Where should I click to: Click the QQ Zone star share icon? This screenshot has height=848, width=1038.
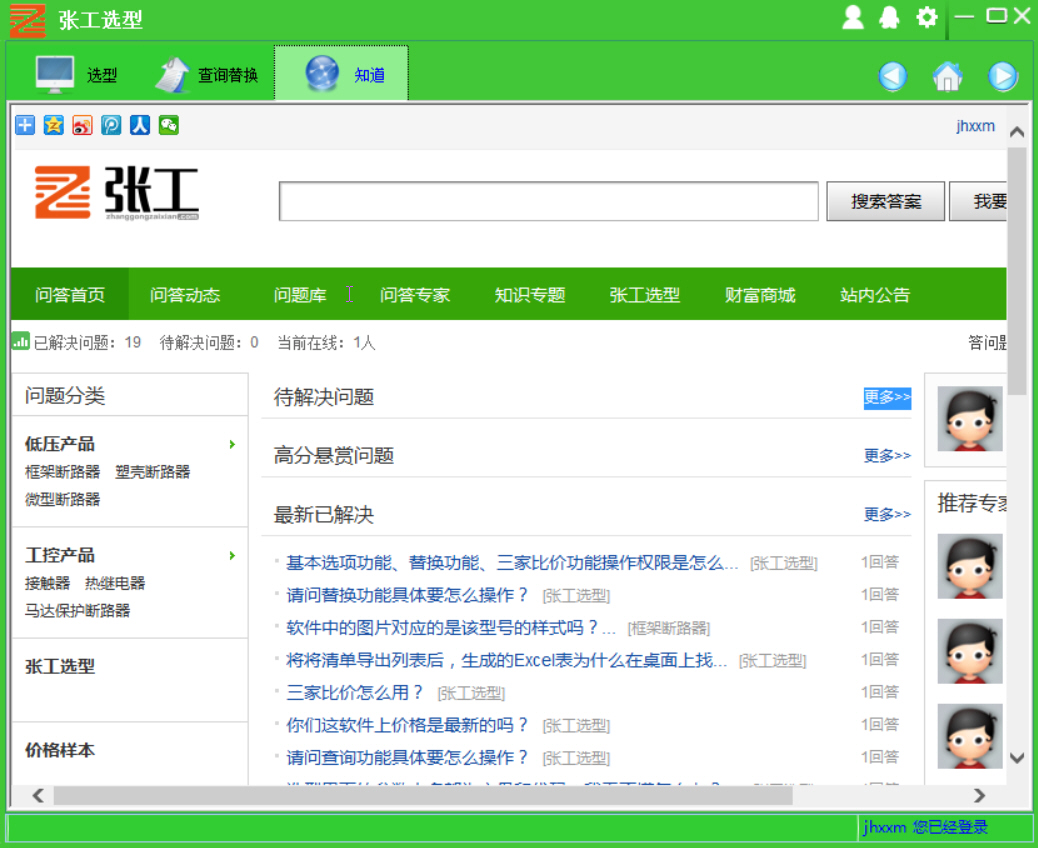pyautogui.click(x=53, y=125)
